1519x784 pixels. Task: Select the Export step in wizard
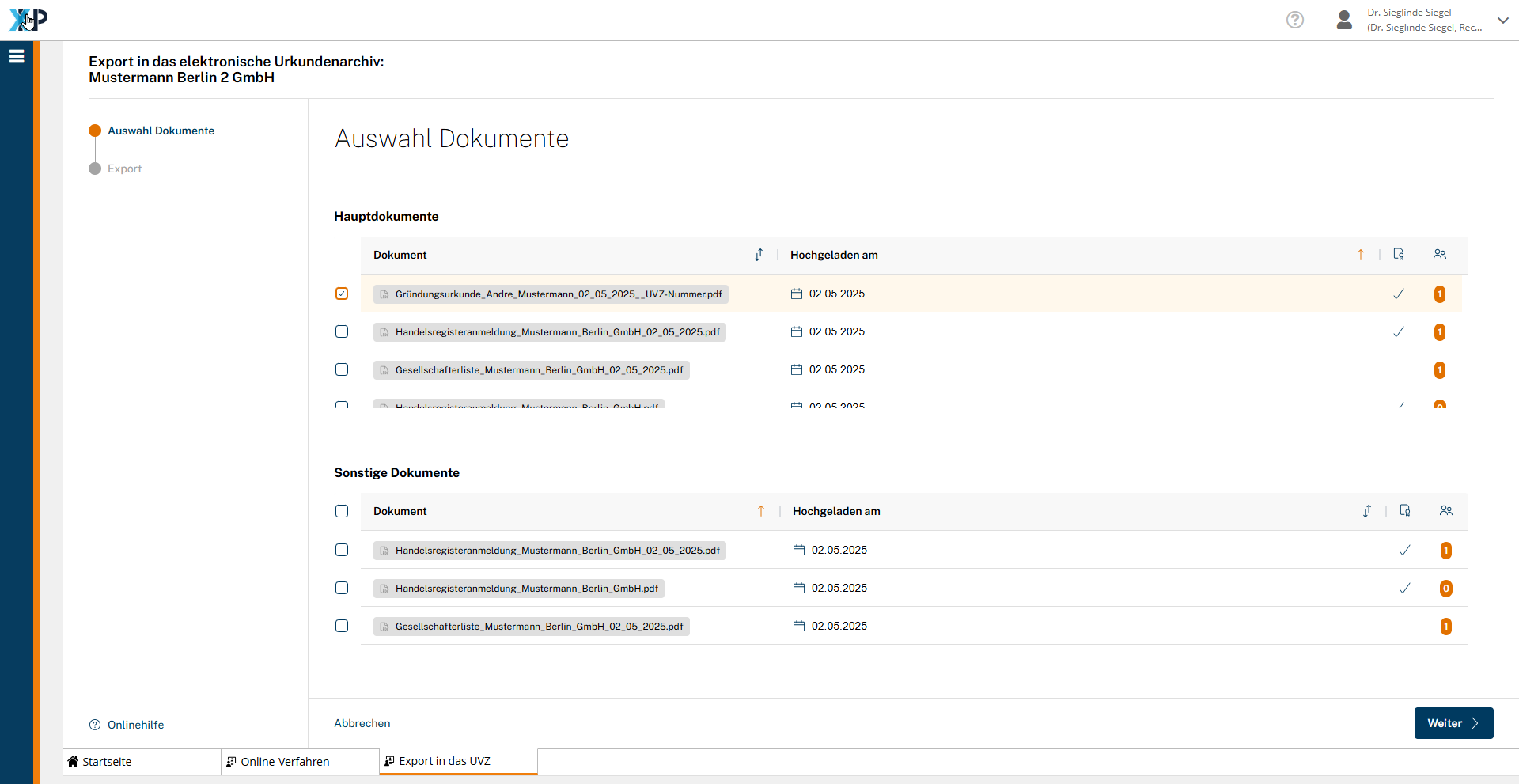(x=124, y=169)
